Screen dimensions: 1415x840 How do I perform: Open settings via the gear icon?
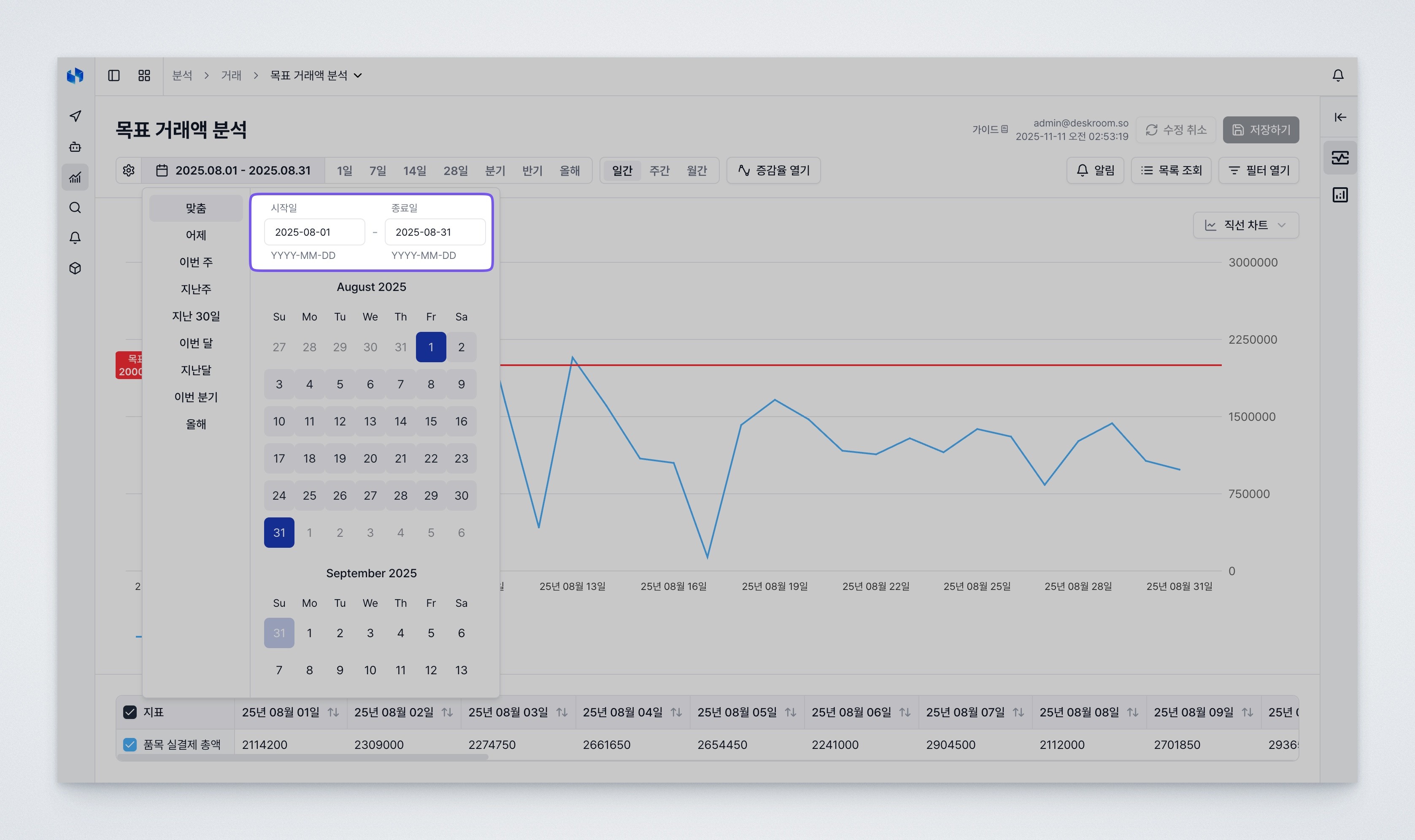pos(129,170)
